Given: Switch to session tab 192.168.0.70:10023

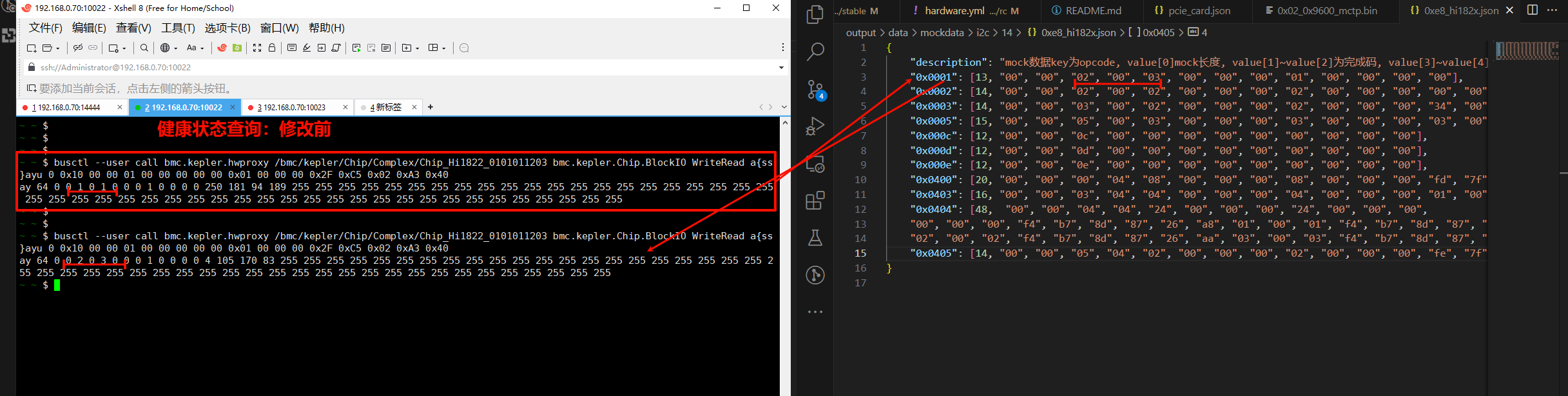Looking at the screenshot, I should (x=294, y=108).
